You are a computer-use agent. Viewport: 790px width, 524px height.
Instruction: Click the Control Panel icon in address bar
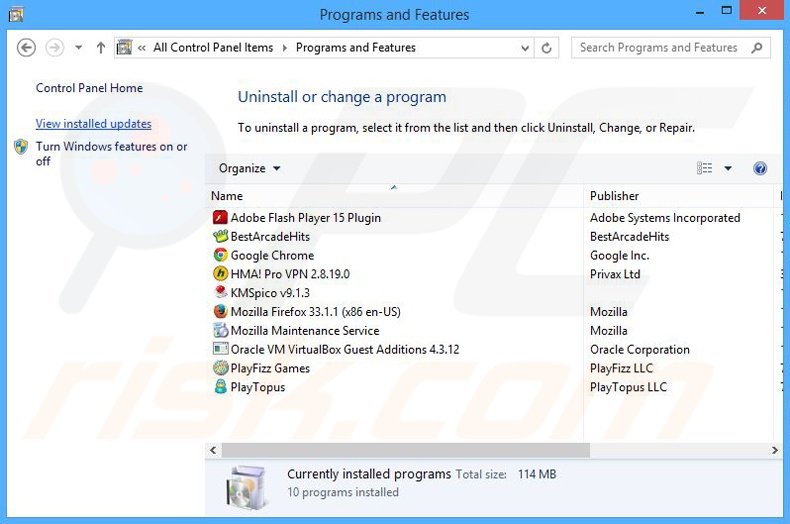point(124,47)
